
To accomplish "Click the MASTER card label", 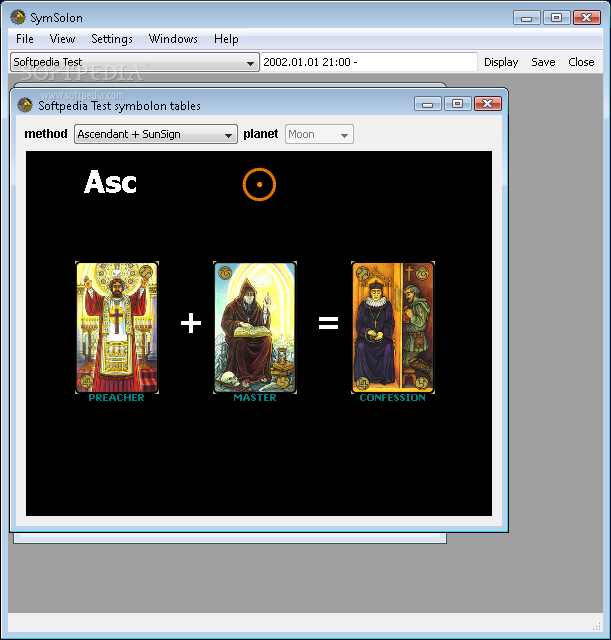I will (x=255, y=398).
